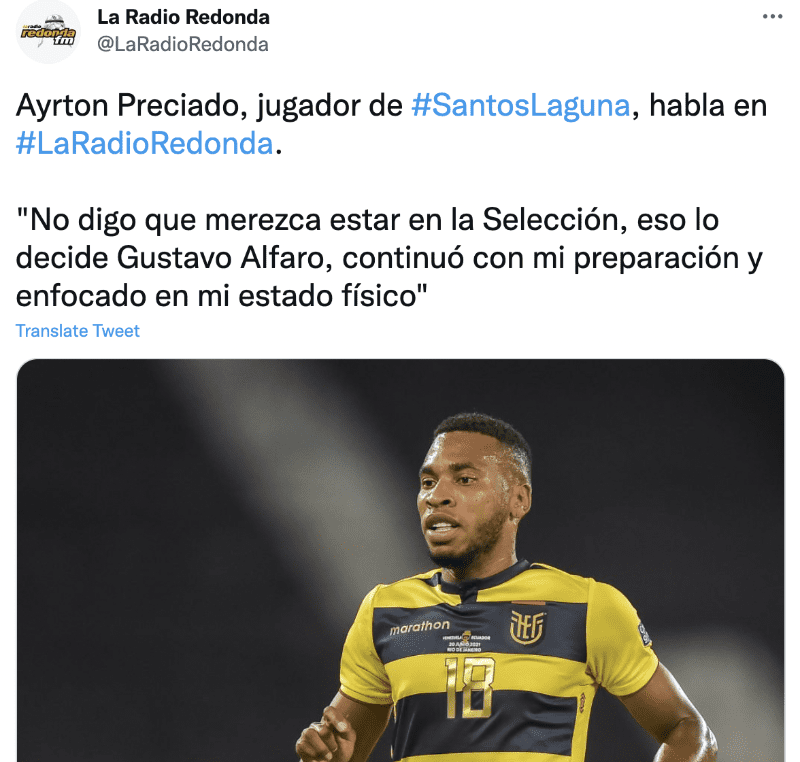Screen dimensions: 800x762
Task: Open the @LaRadioRedonda handle link
Action: [x=183, y=44]
